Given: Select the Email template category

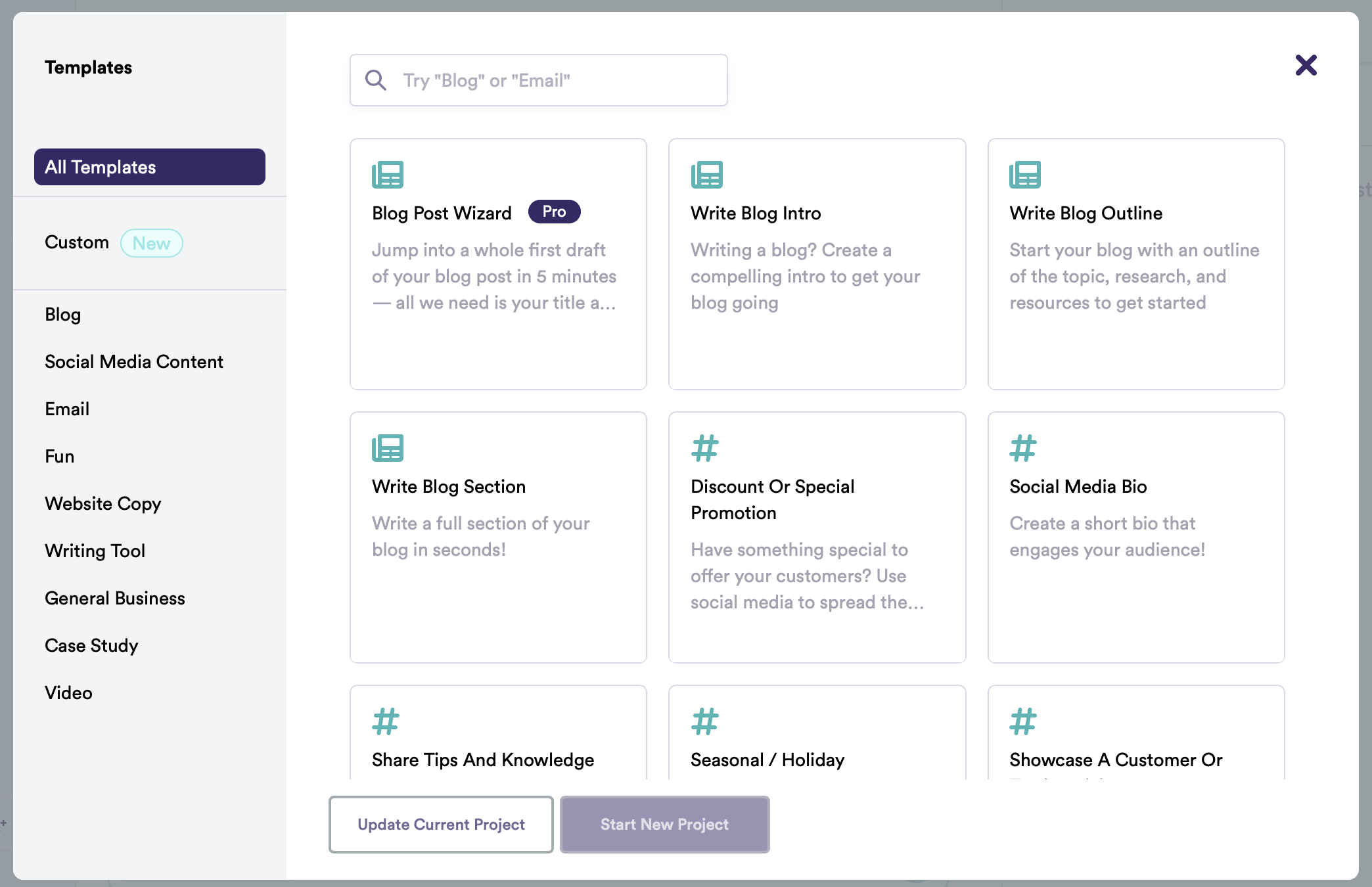Looking at the screenshot, I should point(67,409).
